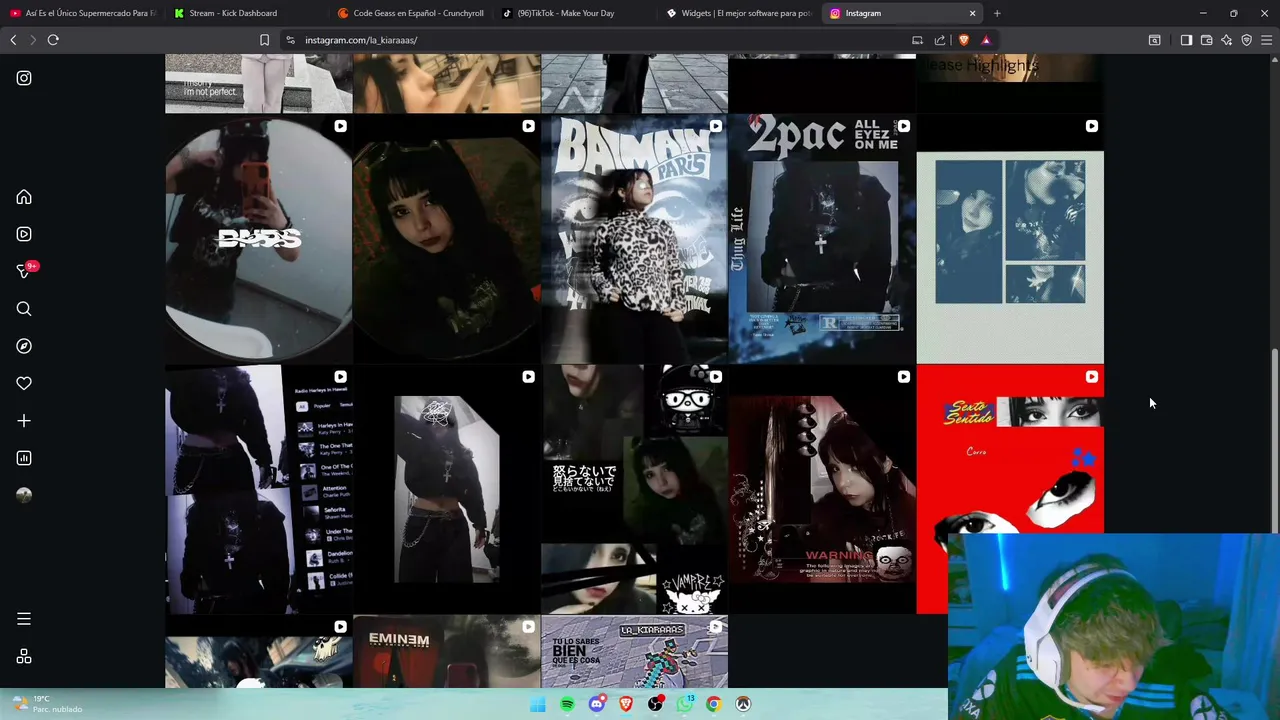The width and height of the screenshot is (1280, 720).
Task: Open the Instagram logo in the sidebar
Action: 24,78
